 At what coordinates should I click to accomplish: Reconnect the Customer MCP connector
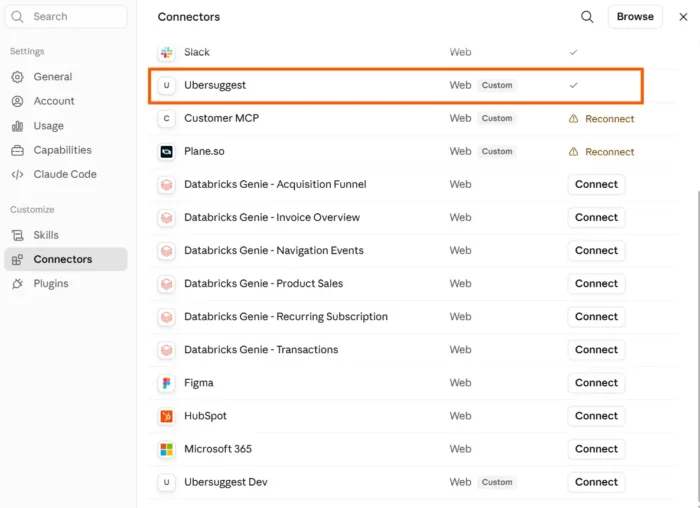tap(609, 119)
